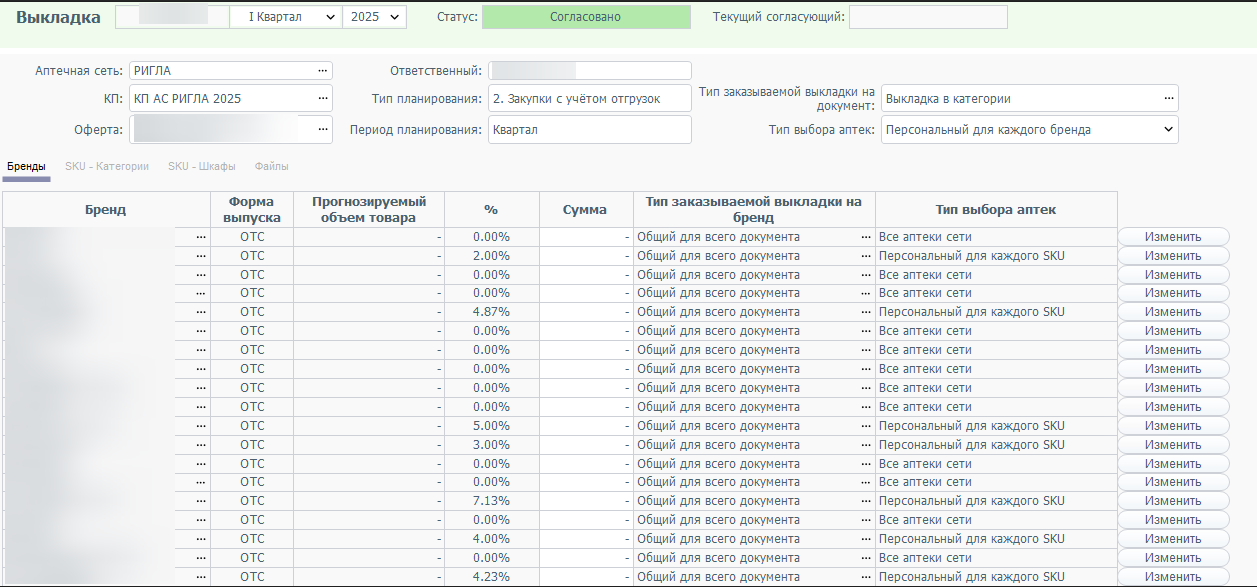
Task: Click Изменить in the 2.00% row
Action: pos(1173,256)
